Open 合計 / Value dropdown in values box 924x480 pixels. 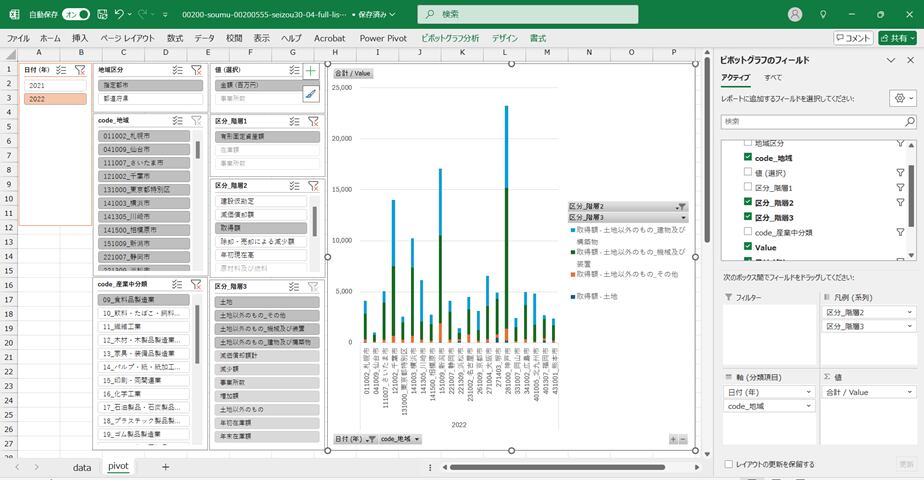point(909,393)
